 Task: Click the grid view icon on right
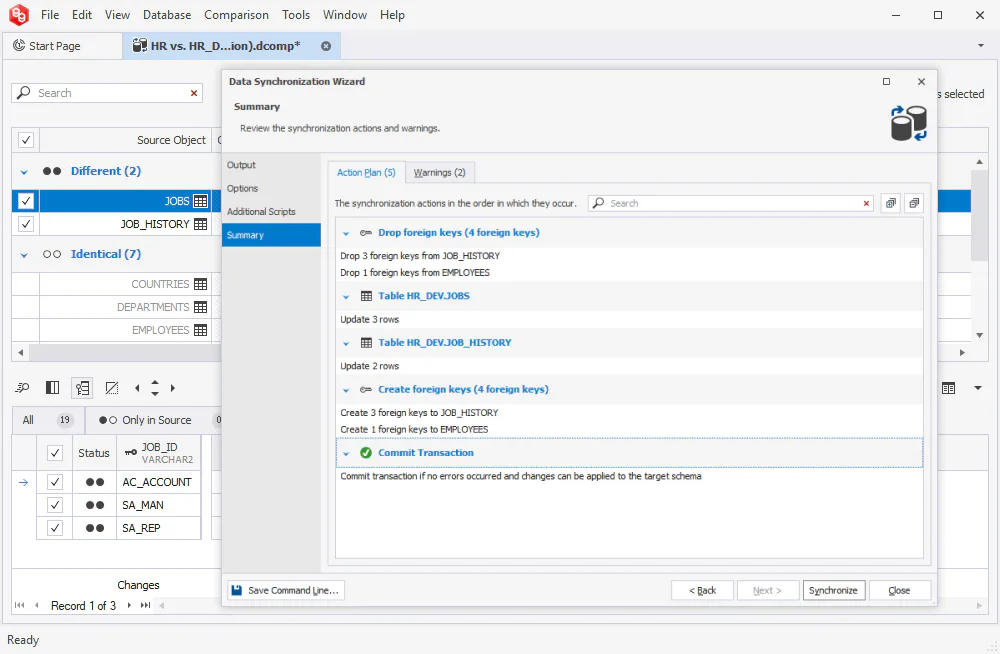click(948, 388)
